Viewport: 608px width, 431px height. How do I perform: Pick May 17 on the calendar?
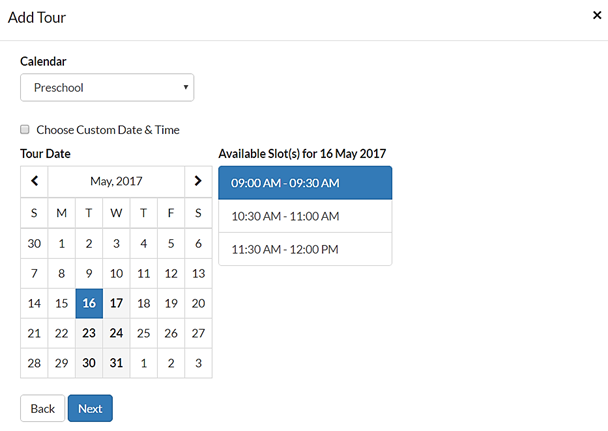116,303
